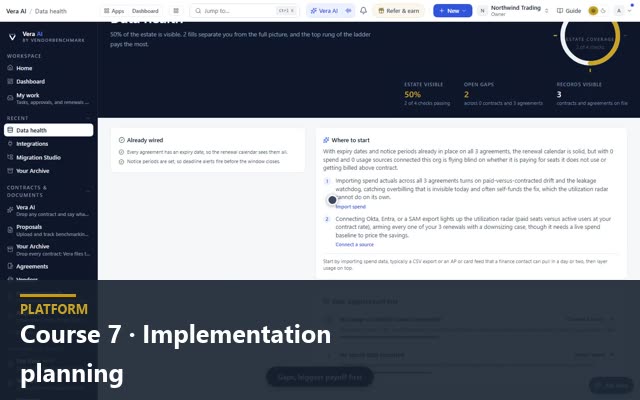Image resolution: width=640 pixels, height=400 pixels.
Task: Click the Where to start heading
Action: coord(350,140)
